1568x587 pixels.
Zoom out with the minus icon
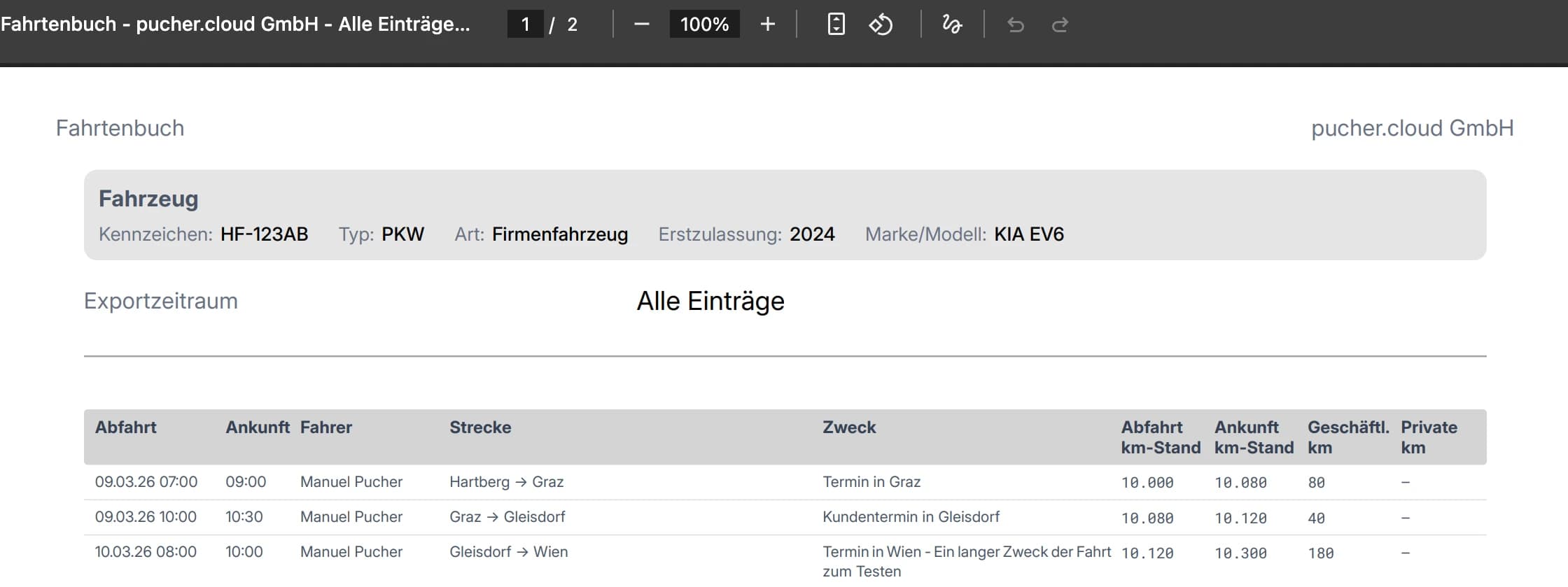[641, 24]
